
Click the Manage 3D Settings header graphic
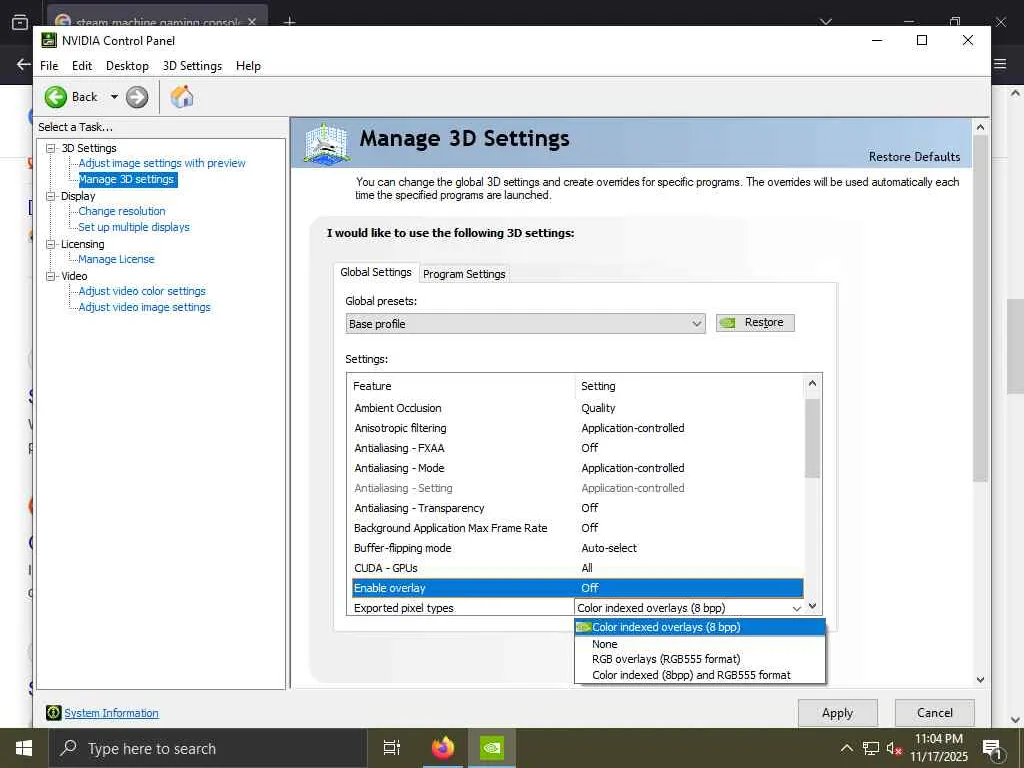pyautogui.click(x=327, y=143)
